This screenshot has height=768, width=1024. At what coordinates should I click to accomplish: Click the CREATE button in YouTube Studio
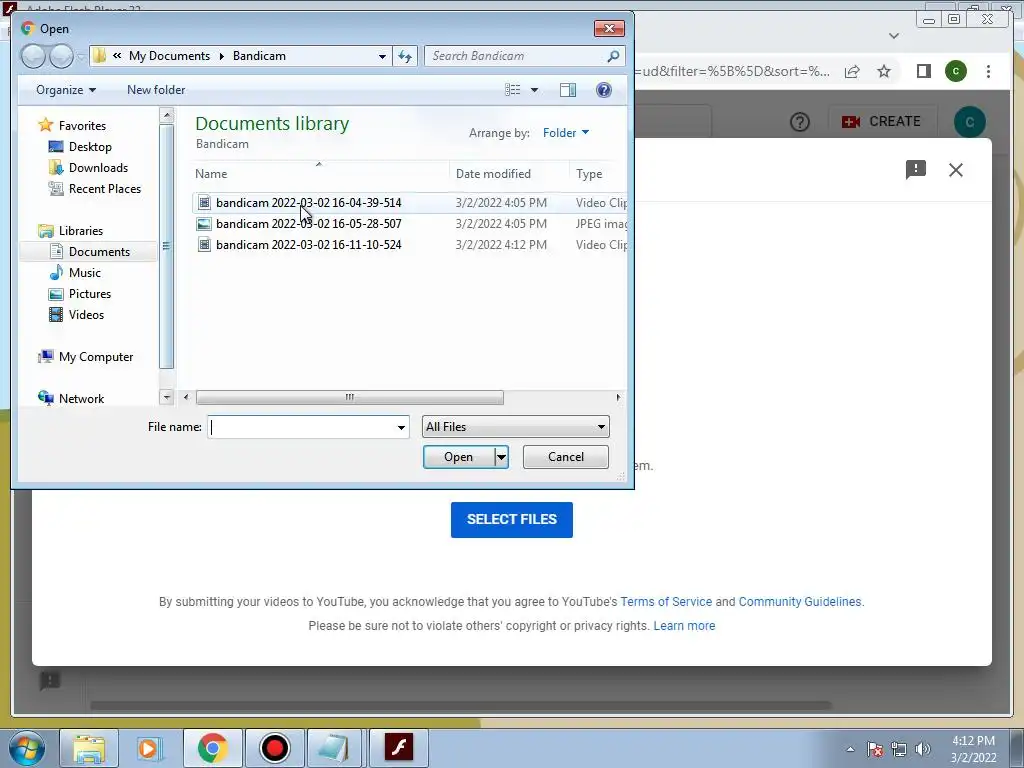(881, 121)
